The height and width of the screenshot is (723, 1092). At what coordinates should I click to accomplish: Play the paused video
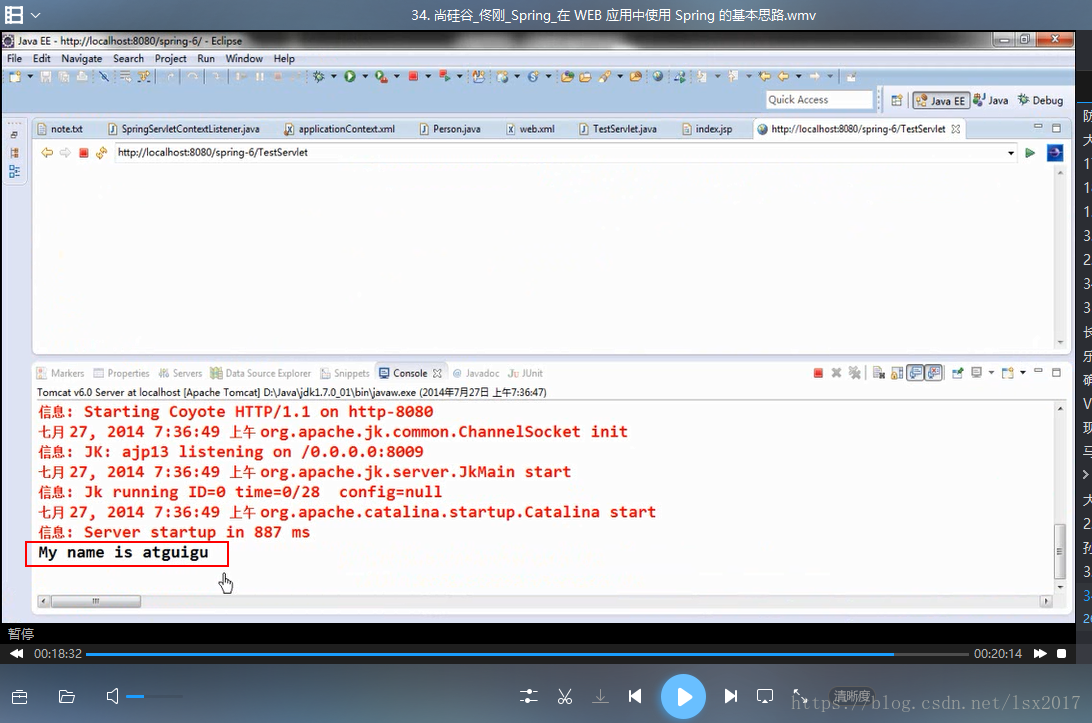[683, 697]
